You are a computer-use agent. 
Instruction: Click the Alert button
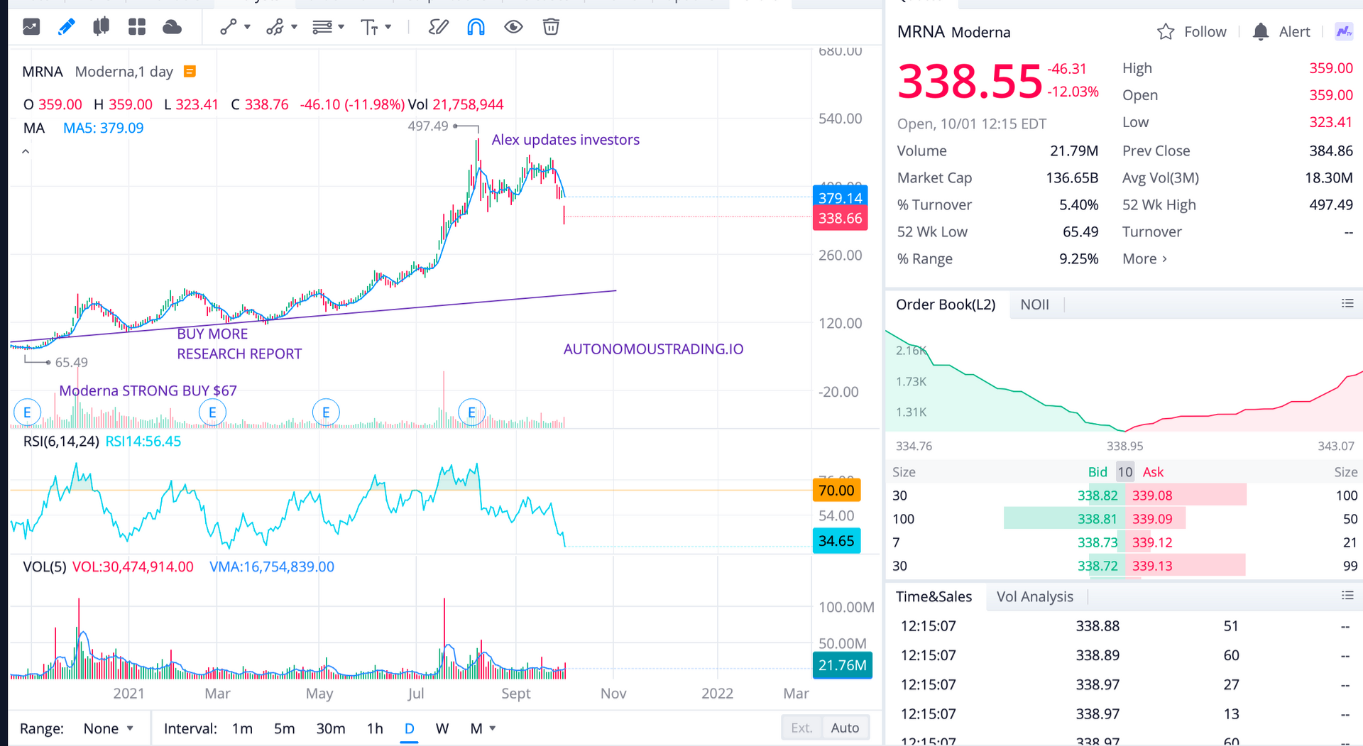pos(1281,32)
